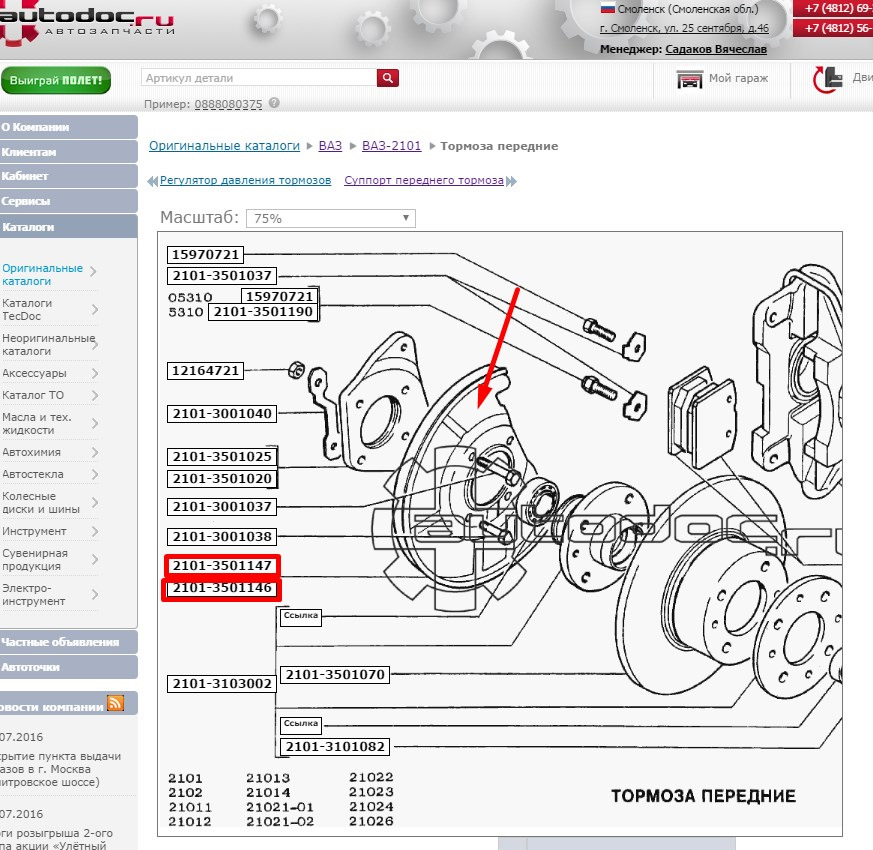This screenshot has height=850, width=873.
Task: Click part number 2101-3001038
Action: click(222, 537)
